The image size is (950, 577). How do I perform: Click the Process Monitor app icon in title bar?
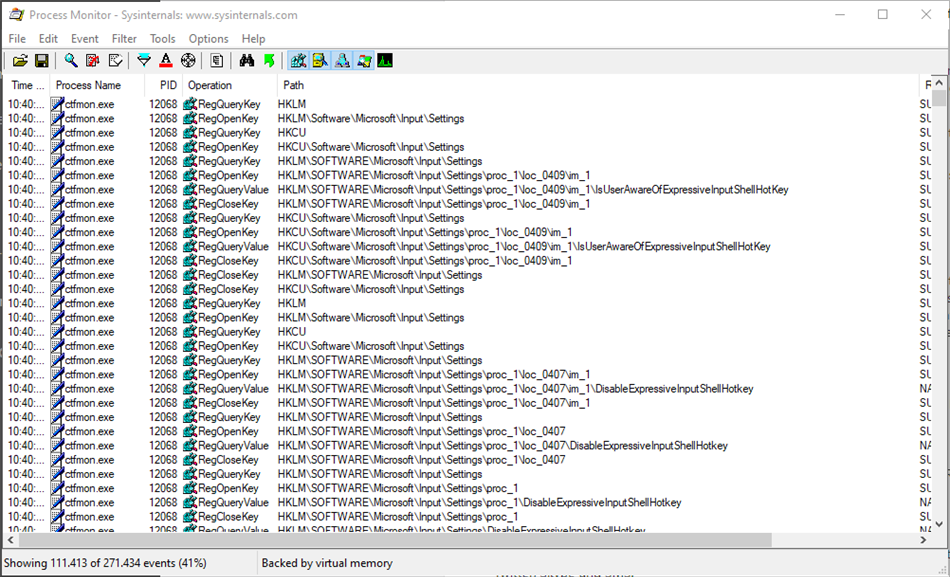(16, 15)
